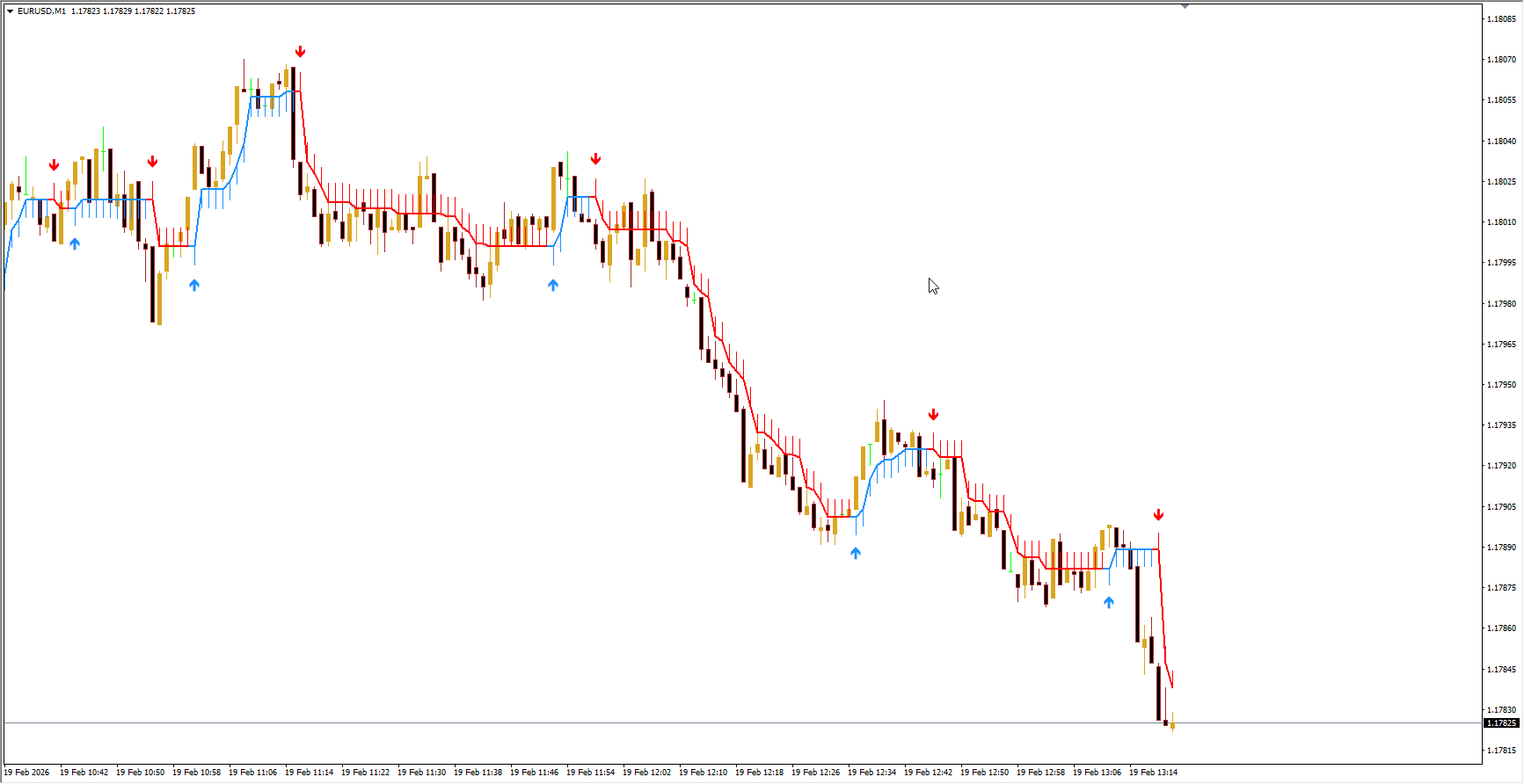Click the current price label 1.17825

(x=1501, y=723)
